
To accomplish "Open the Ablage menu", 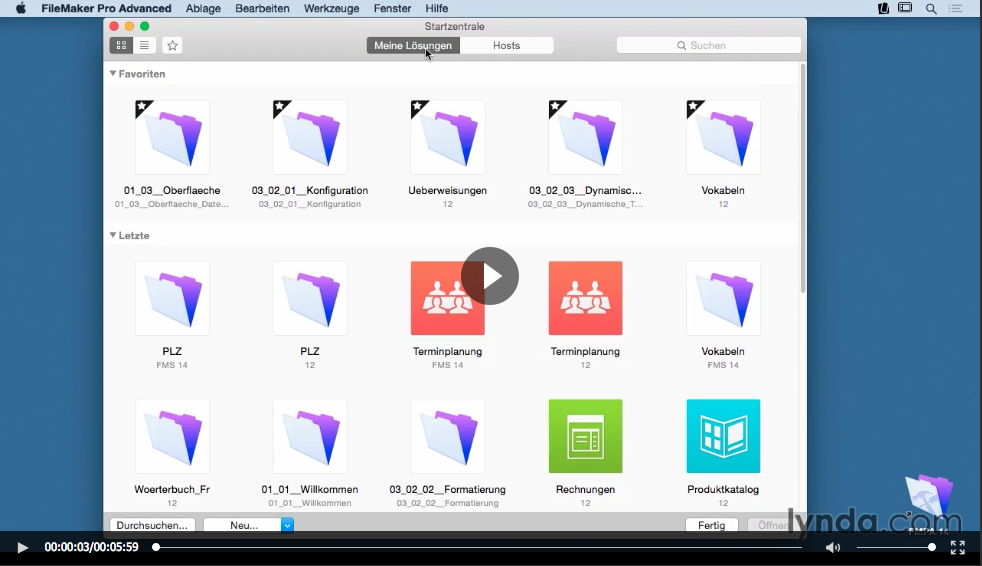I will coord(203,8).
